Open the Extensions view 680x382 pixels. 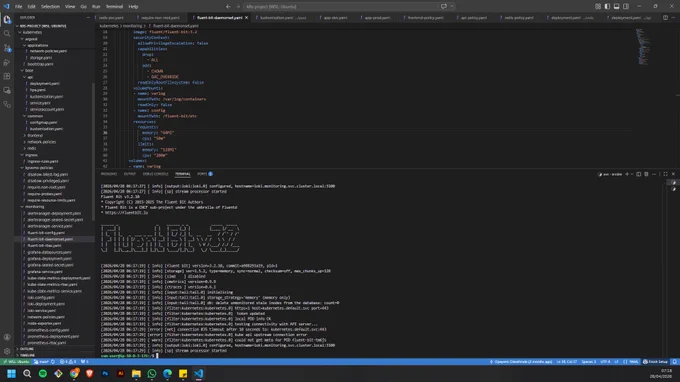[7, 76]
